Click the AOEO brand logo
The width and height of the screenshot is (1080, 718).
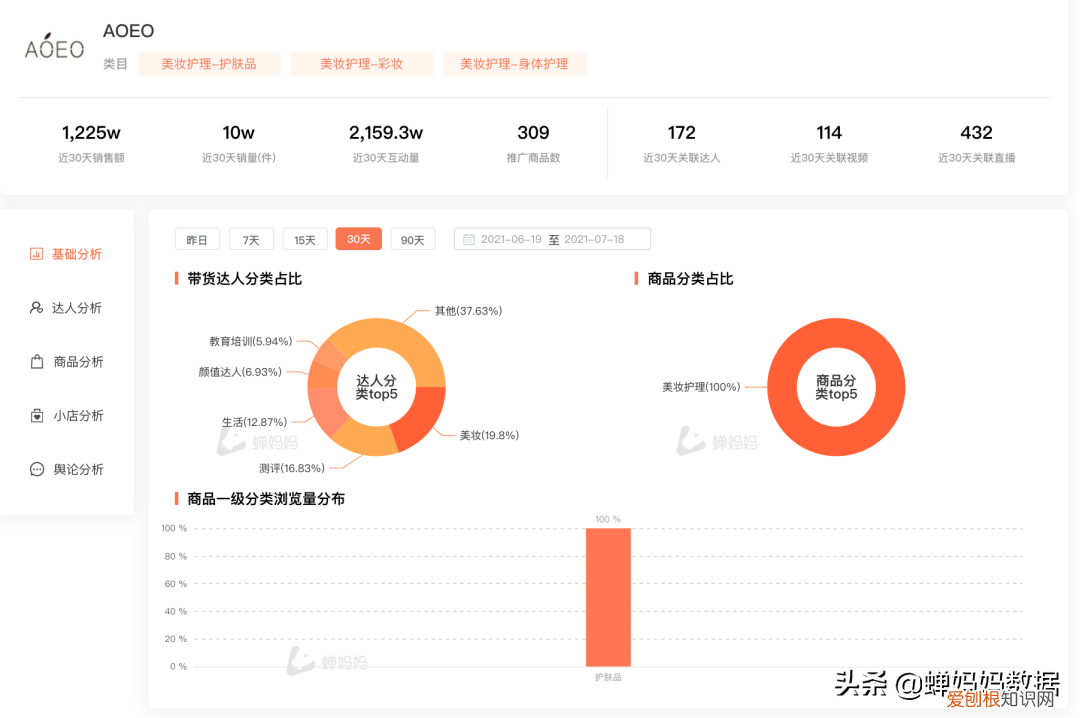click(x=53, y=45)
